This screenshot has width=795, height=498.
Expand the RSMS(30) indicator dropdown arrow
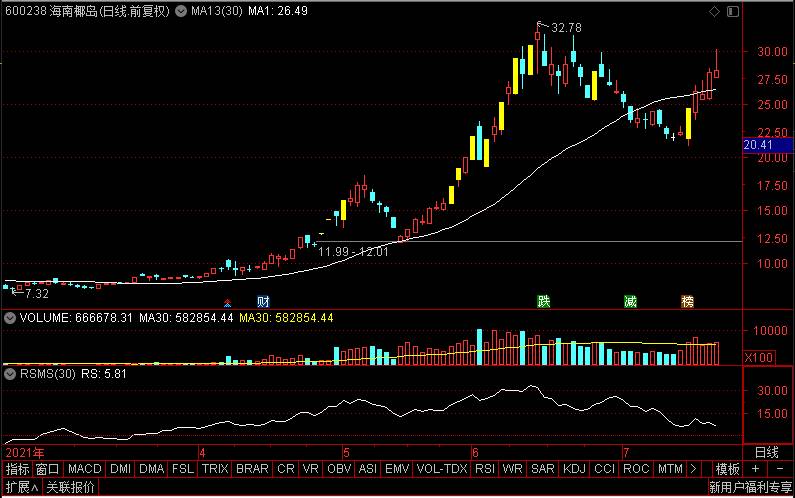tap(10, 374)
